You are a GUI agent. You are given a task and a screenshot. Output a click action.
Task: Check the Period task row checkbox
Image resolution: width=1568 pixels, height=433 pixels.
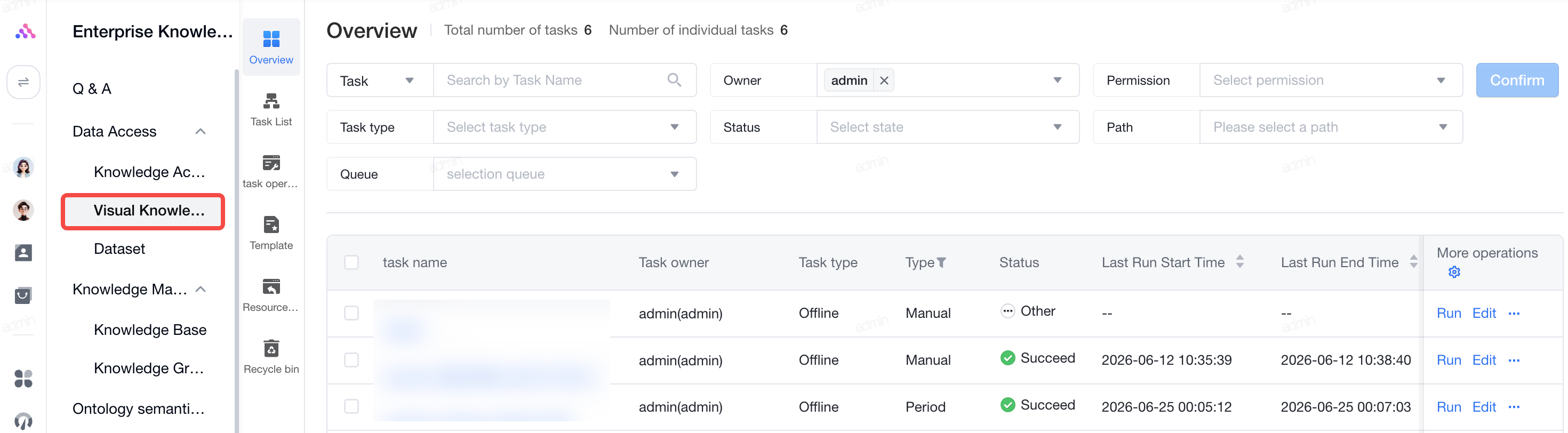coord(351,406)
